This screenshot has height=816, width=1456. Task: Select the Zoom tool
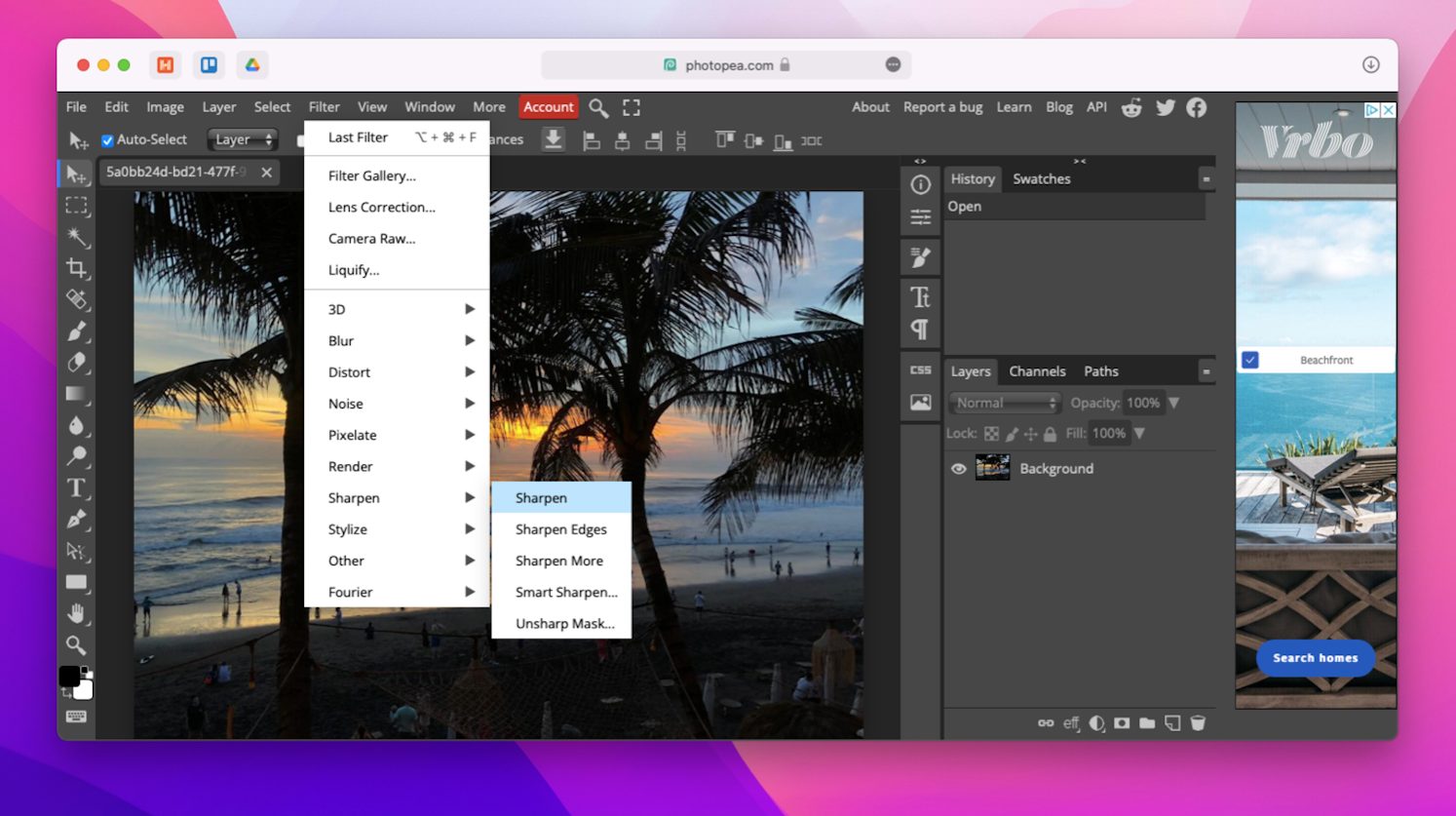coord(77,644)
